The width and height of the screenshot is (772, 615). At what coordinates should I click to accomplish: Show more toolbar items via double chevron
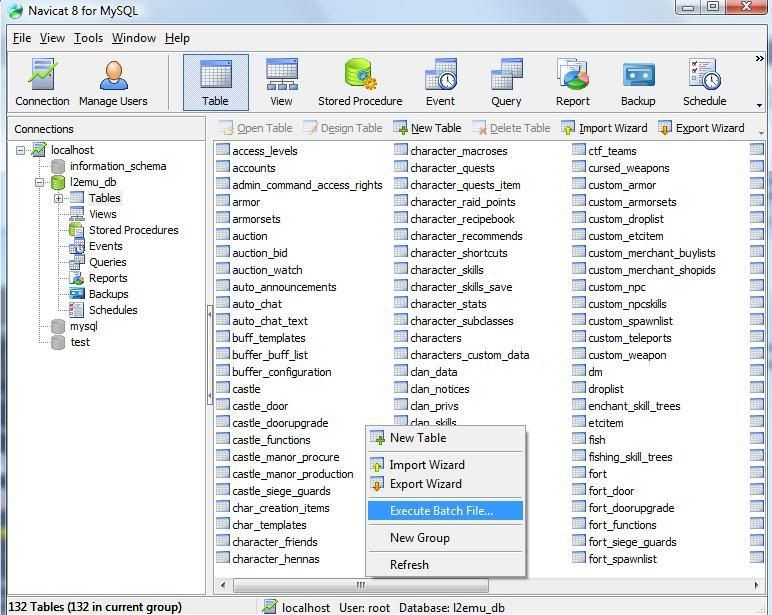point(759,59)
